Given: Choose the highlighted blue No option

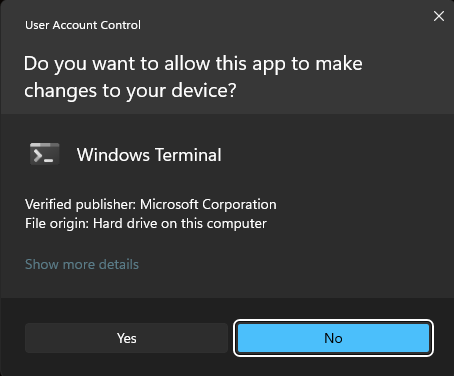Looking at the screenshot, I should tap(333, 338).
